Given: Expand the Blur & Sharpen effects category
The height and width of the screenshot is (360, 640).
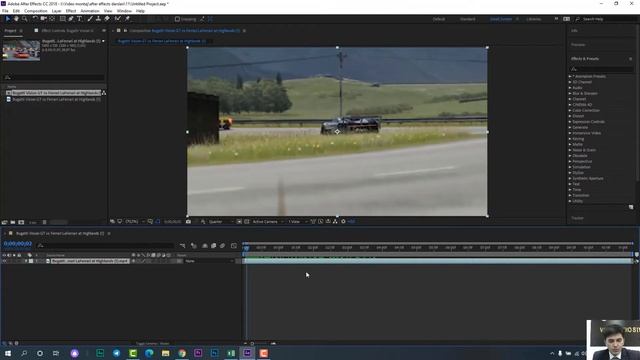Looking at the screenshot, I should (570, 93).
